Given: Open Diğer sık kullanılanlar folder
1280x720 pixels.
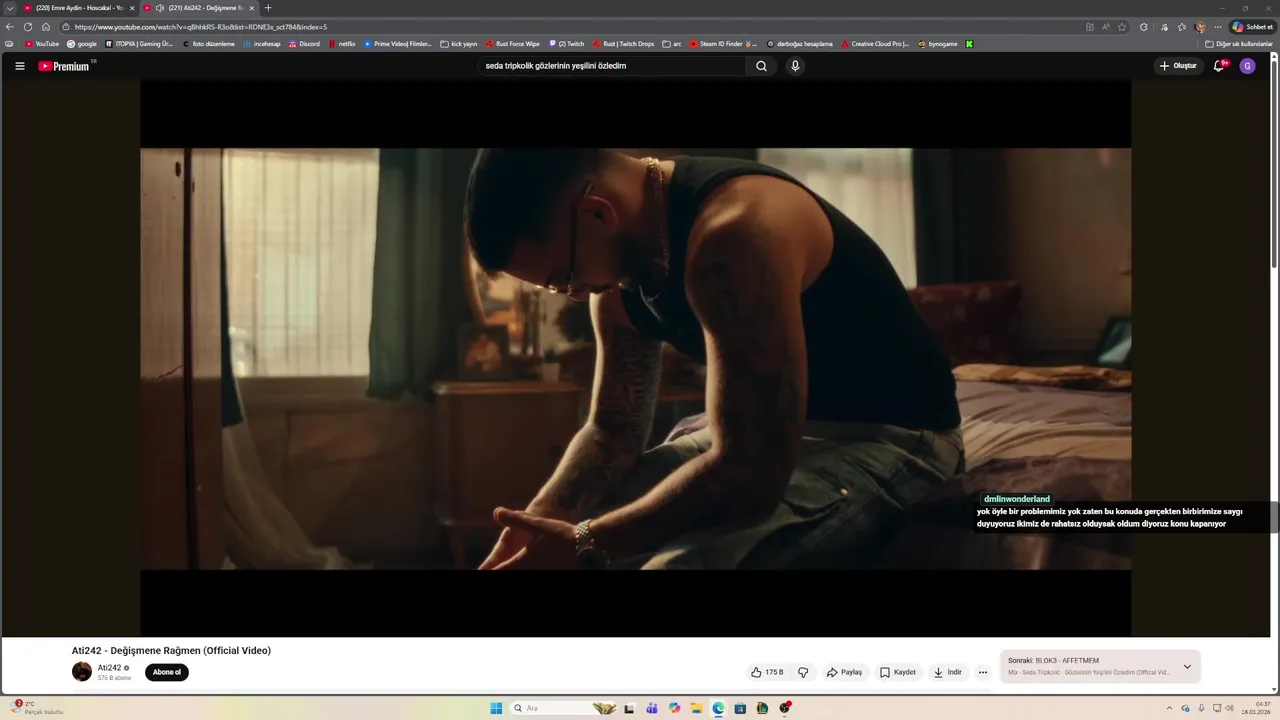Looking at the screenshot, I should (1239, 44).
